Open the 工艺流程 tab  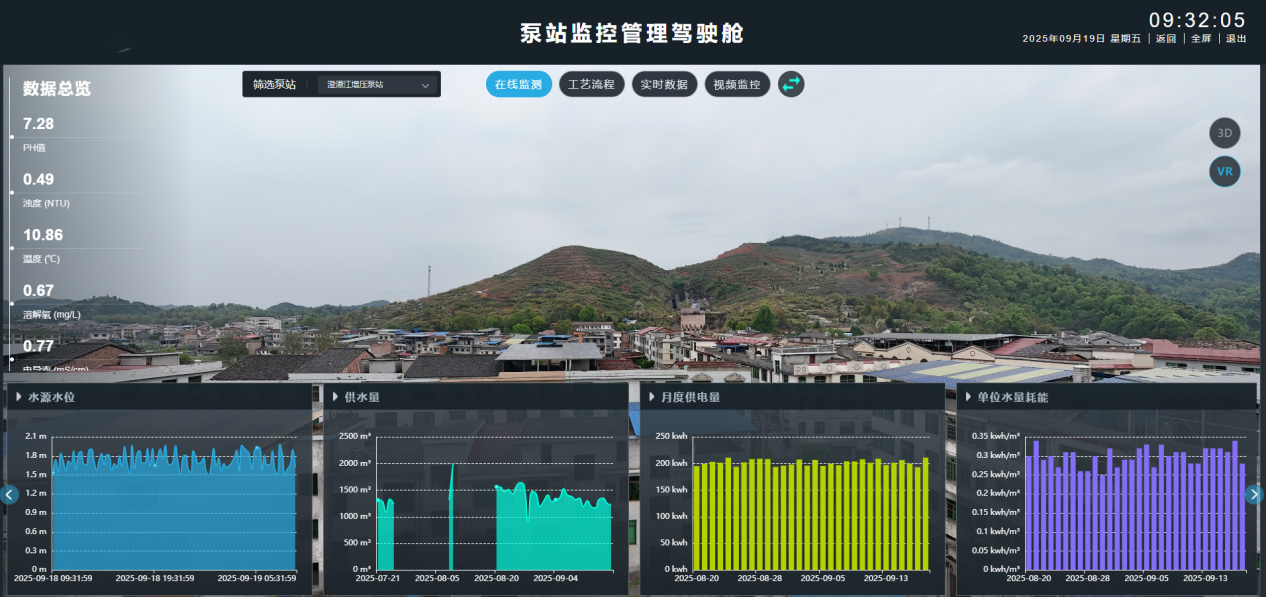(x=591, y=85)
